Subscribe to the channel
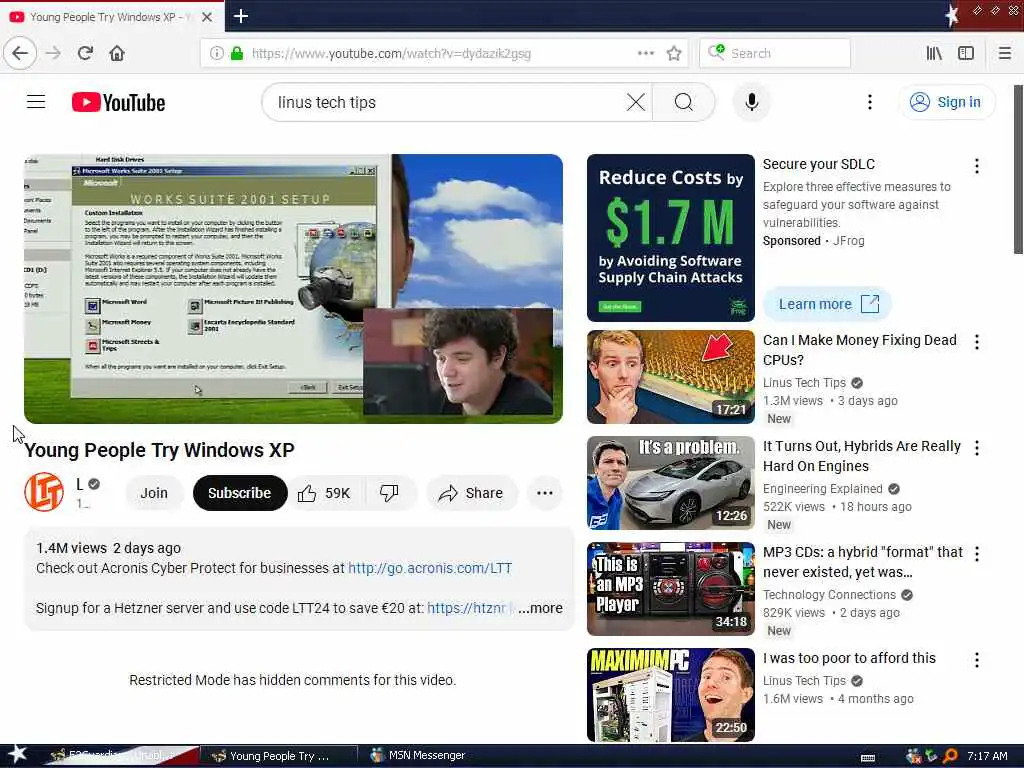Screen dimensions: 1024x768 coord(240,493)
